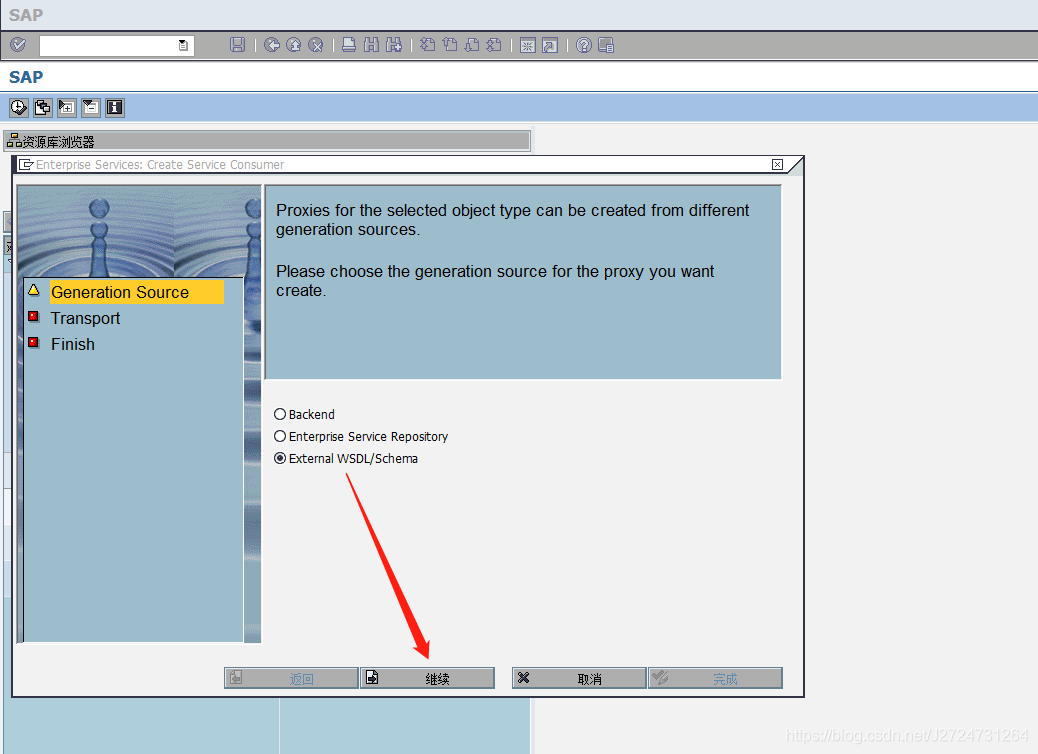Click the Previous Page icon

pos(450,45)
